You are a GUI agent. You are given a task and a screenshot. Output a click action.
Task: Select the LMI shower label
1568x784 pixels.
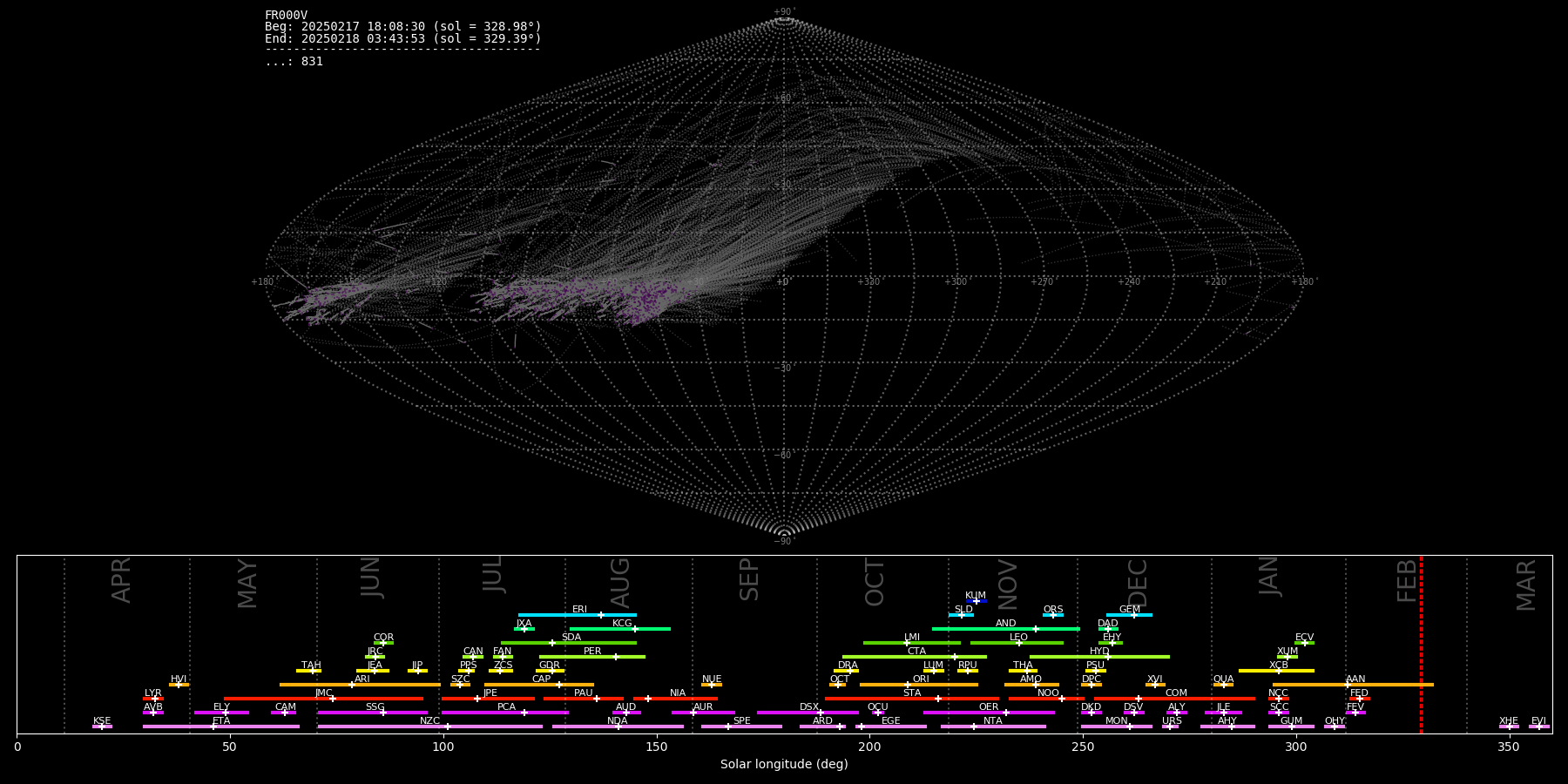click(912, 637)
